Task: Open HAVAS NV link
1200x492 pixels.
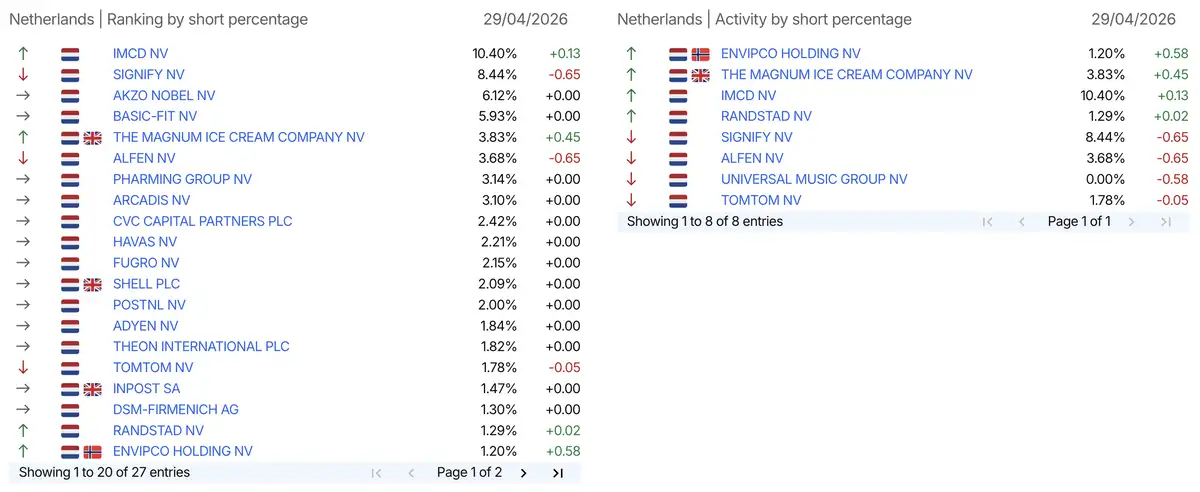Action: [145, 242]
